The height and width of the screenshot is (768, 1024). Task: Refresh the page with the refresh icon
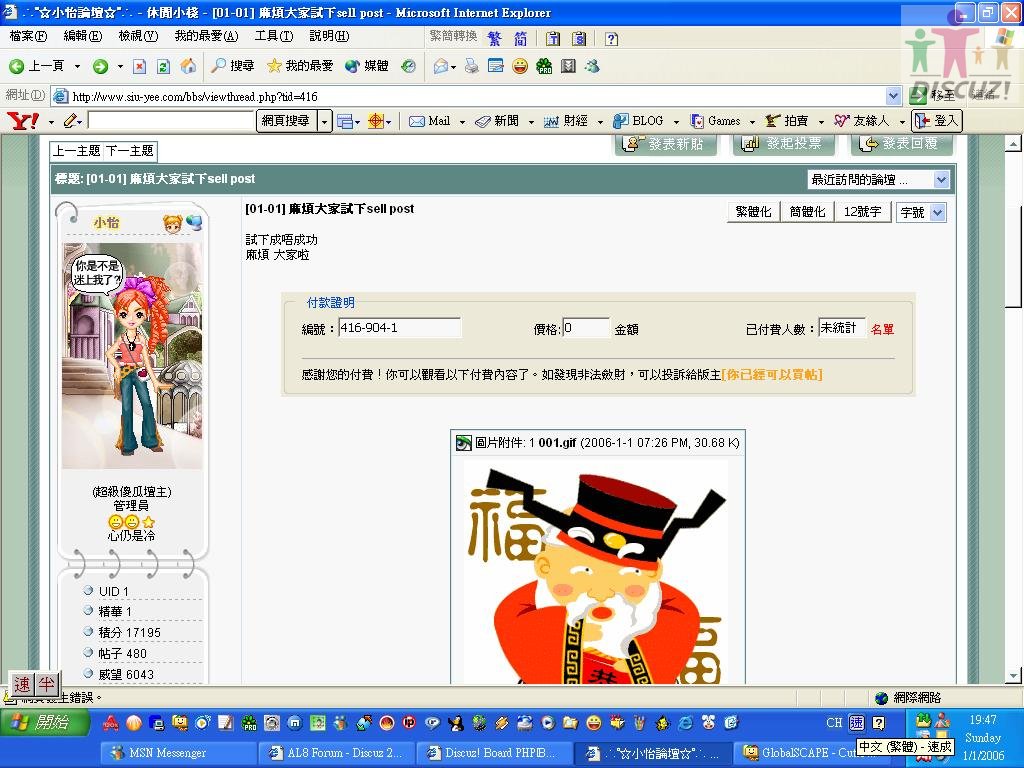coord(163,66)
